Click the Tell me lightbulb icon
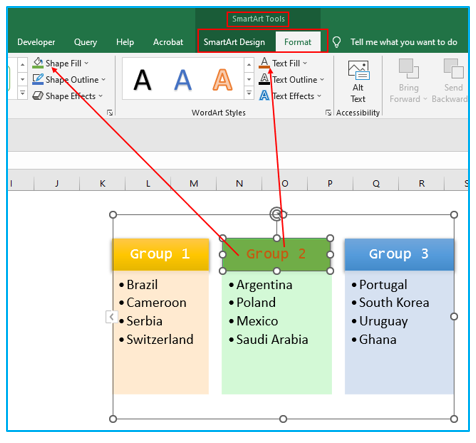 pyautogui.click(x=337, y=42)
